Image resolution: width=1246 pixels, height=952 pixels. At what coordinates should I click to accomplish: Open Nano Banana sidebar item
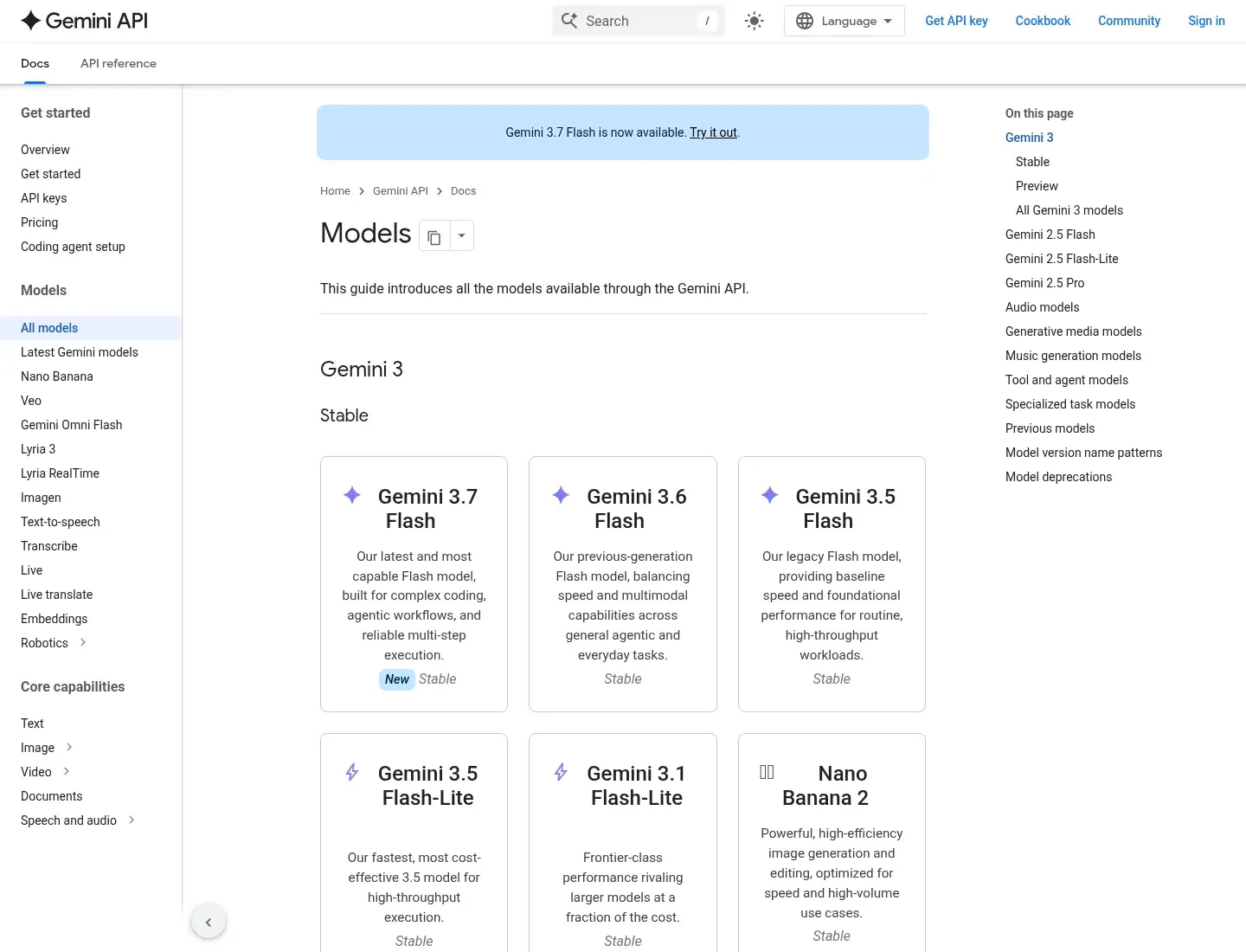click(x=56, y=376)
